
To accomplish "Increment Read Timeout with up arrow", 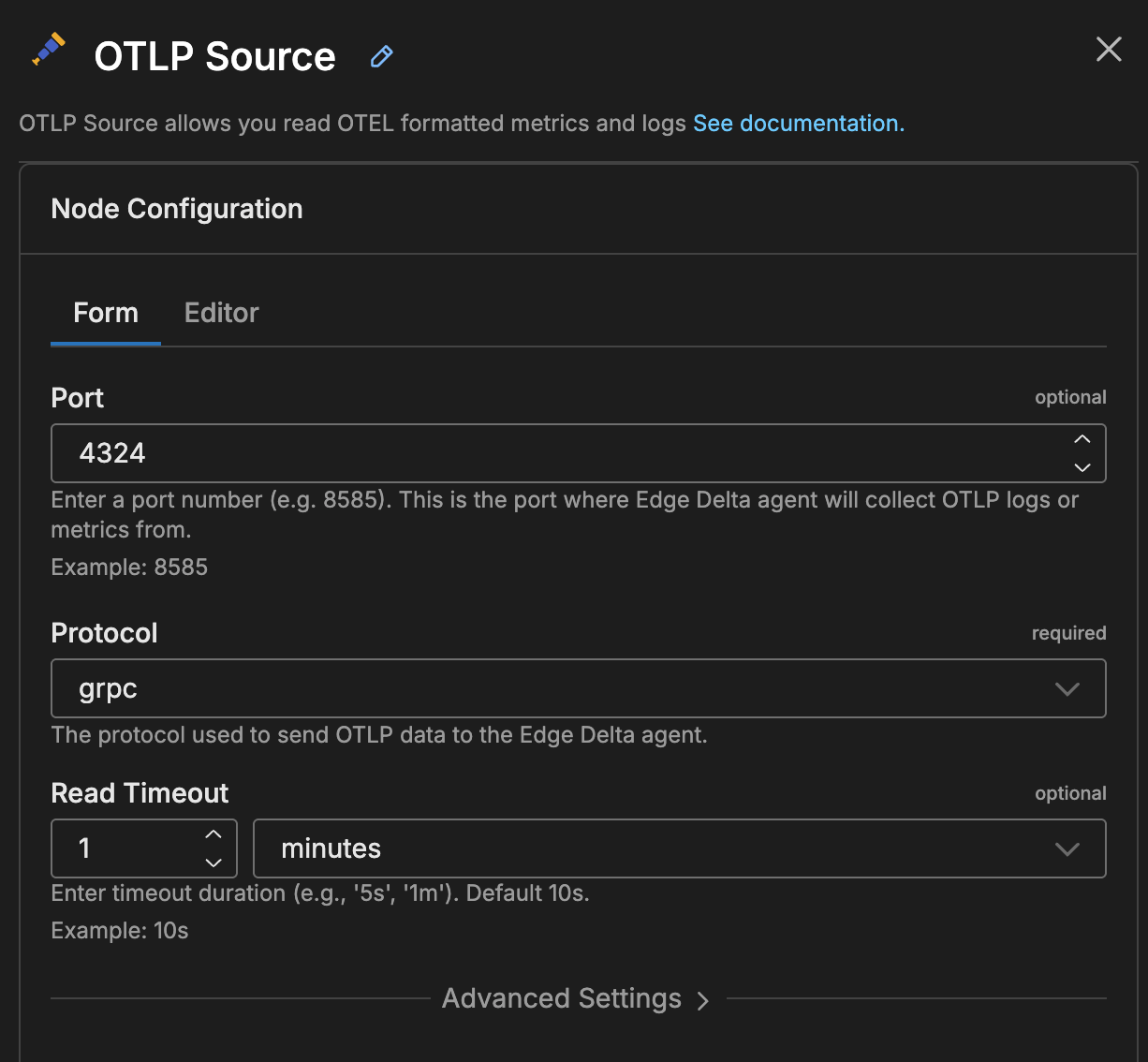I will 213,835.
